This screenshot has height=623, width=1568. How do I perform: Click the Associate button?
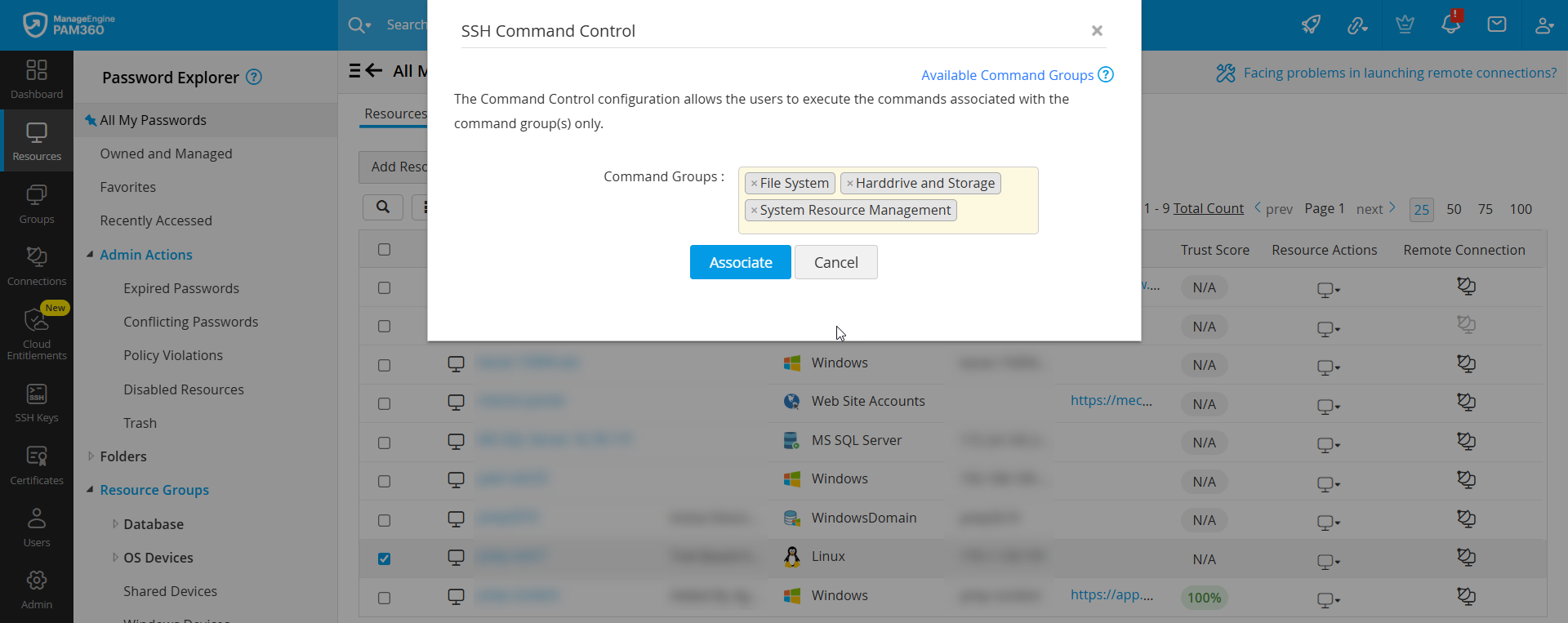click(x=741, y=262)
